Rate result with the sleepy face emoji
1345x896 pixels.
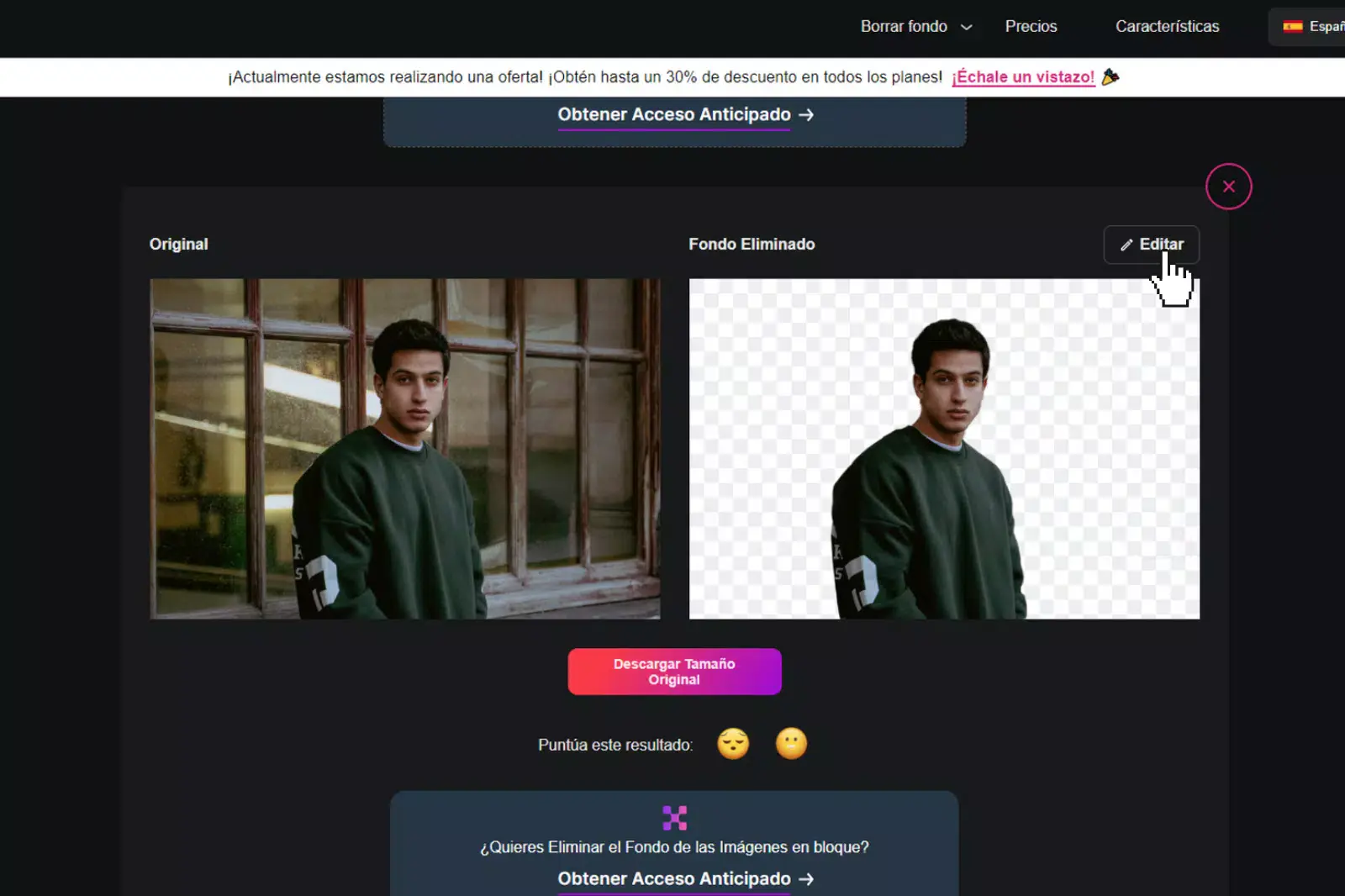tap(733, 744)
